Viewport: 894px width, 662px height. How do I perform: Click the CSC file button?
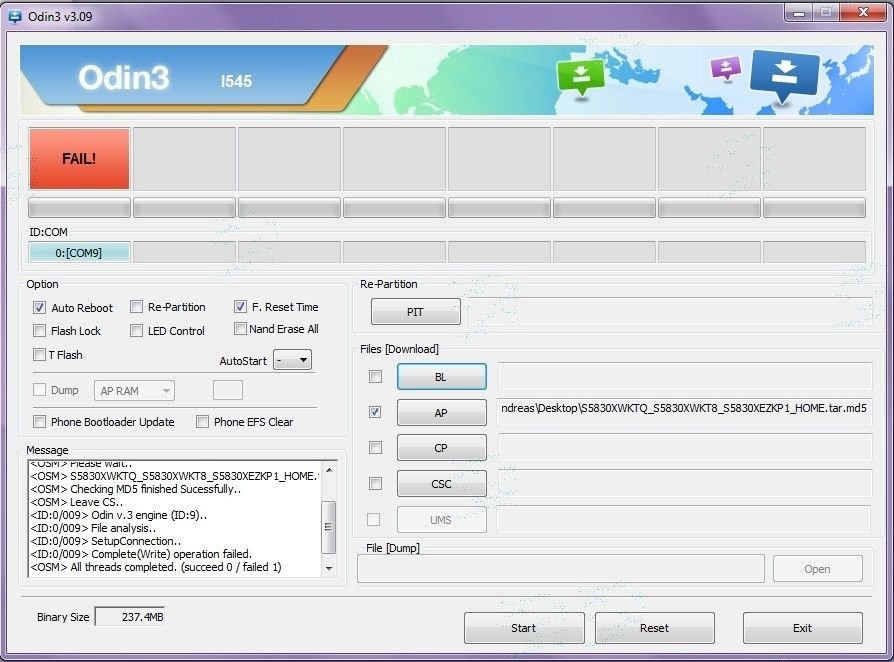(442, 484)
